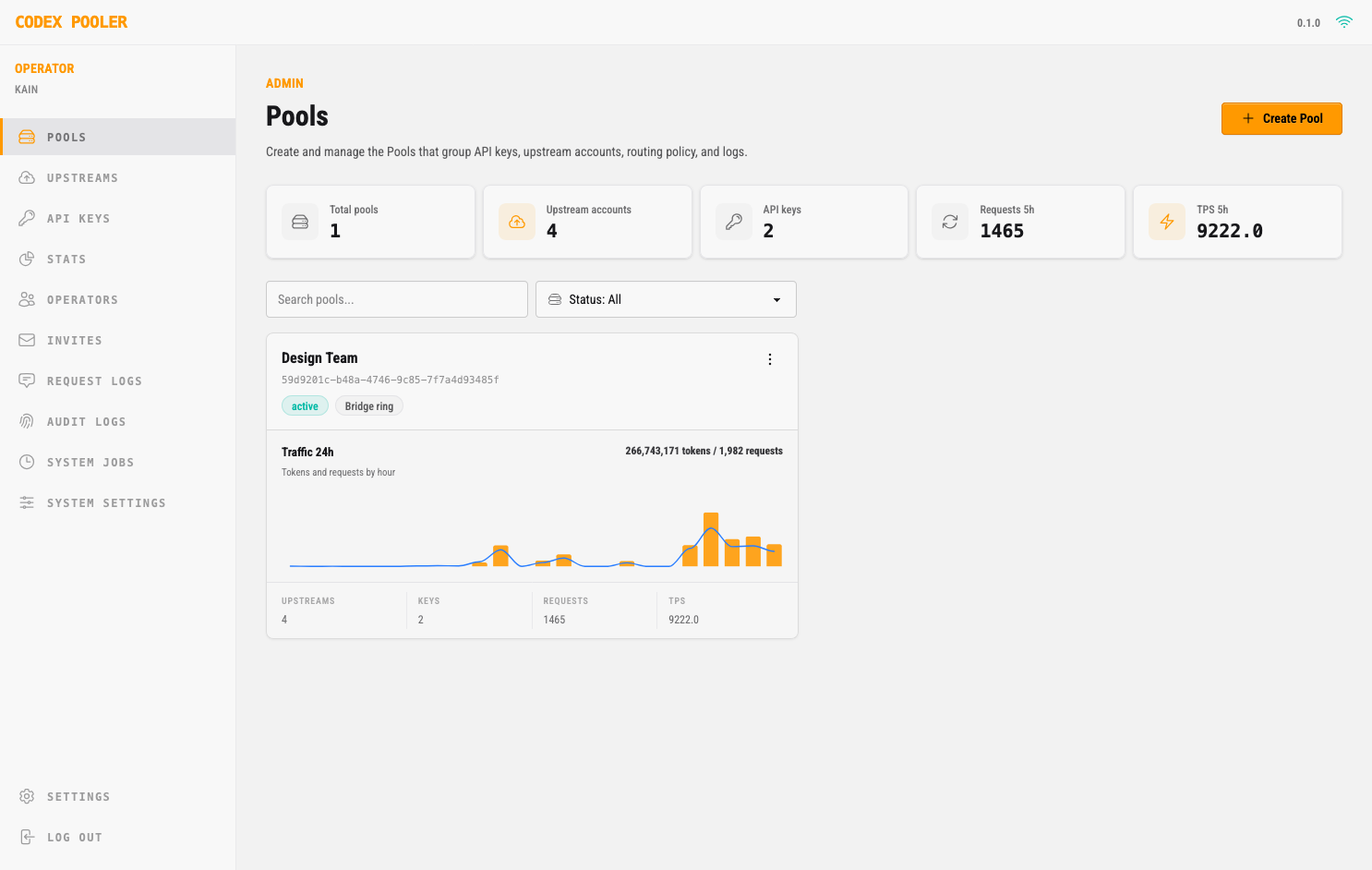Click 'Tokens and requests by hour' subtitle
Screen dimensions: 1372x870
point(338,472)
